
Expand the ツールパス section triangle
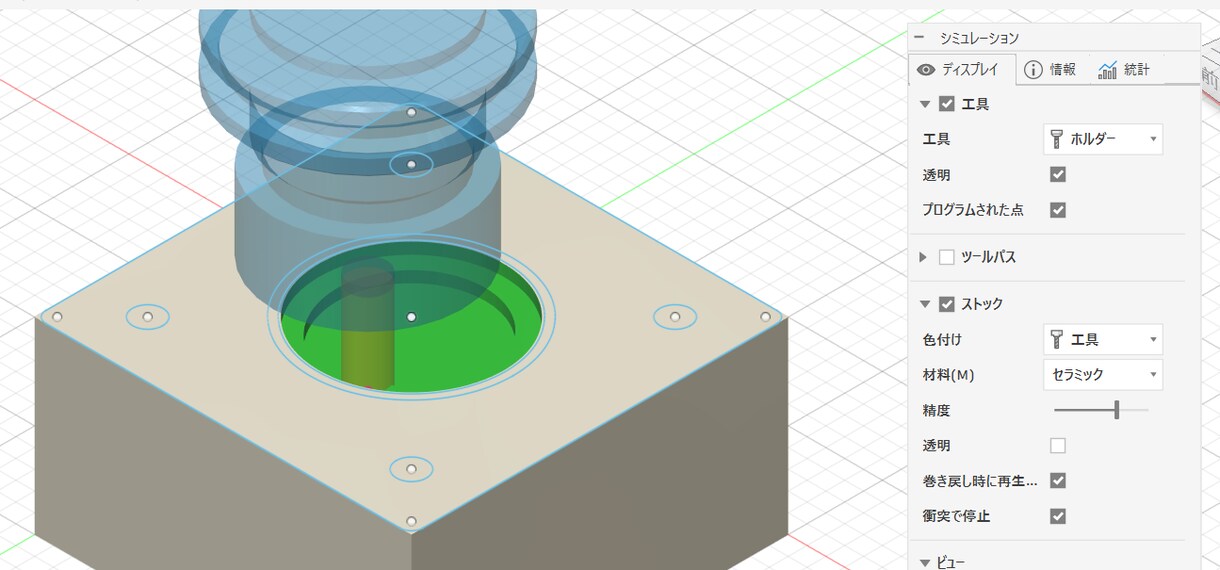pyautogui.click(x=924, y=258)
